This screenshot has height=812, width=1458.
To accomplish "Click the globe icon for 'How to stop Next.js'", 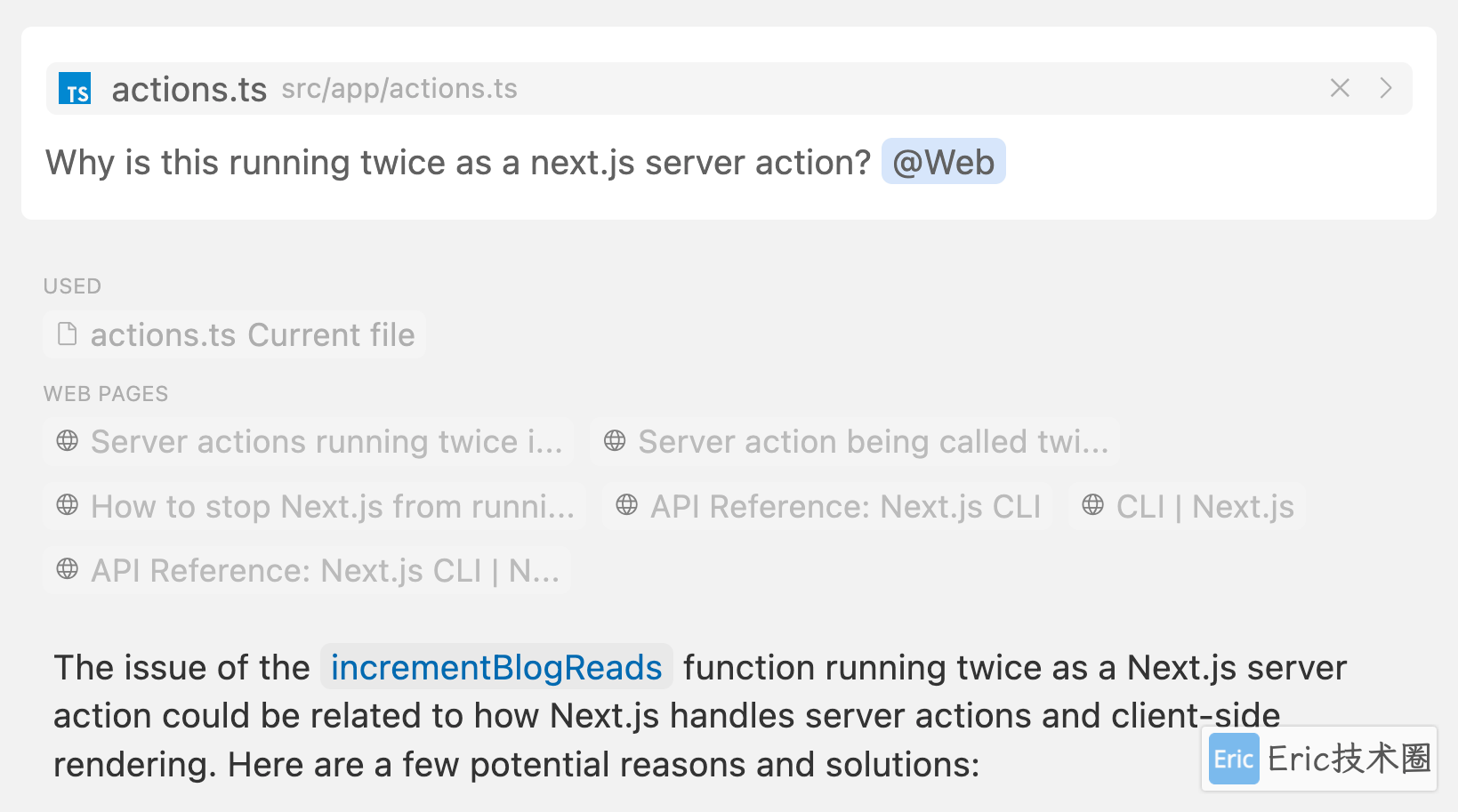I will pyautogui.click(x=68, y=505).
